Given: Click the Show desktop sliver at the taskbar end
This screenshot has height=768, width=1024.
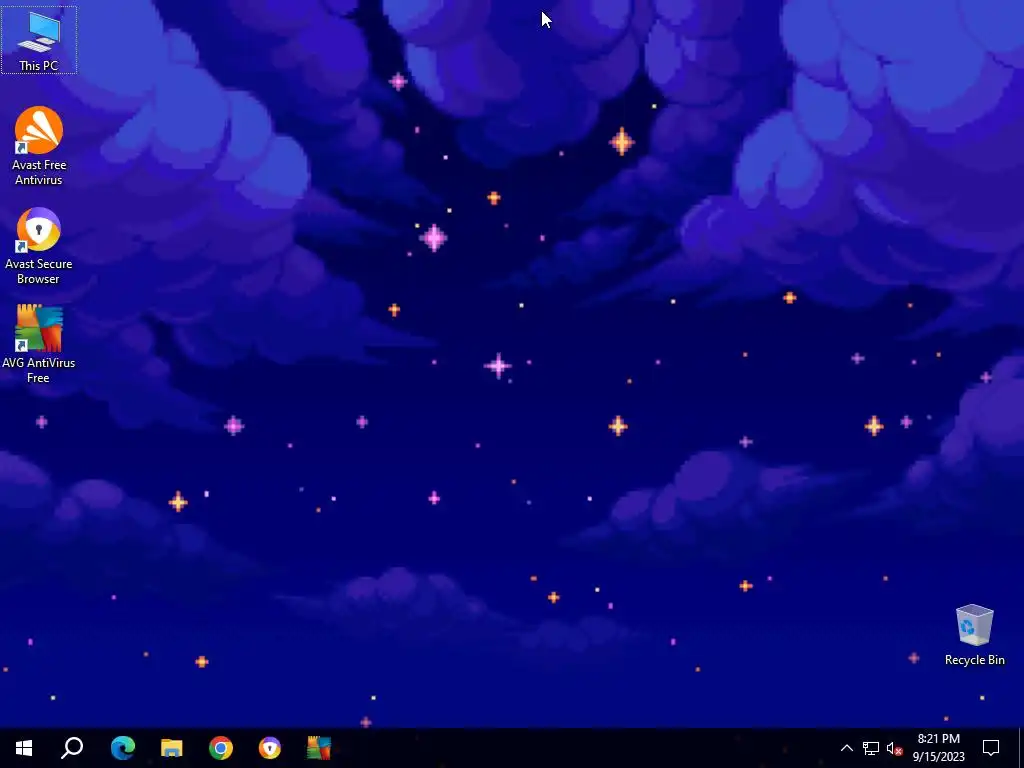Looking at the screenshot, I should pos(1021,748).
